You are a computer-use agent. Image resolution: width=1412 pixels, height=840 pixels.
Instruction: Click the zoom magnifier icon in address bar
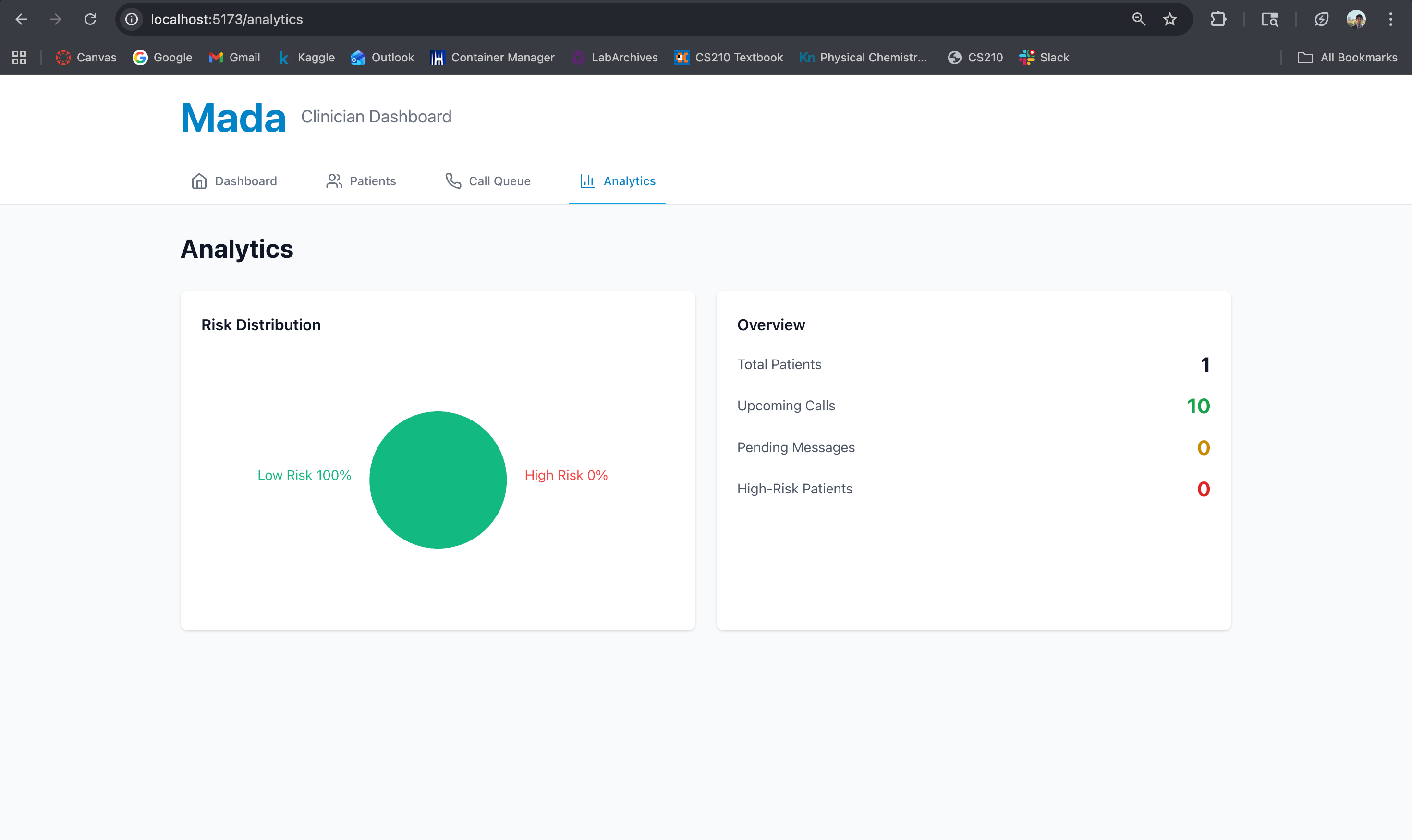(x=1138, y=19)
